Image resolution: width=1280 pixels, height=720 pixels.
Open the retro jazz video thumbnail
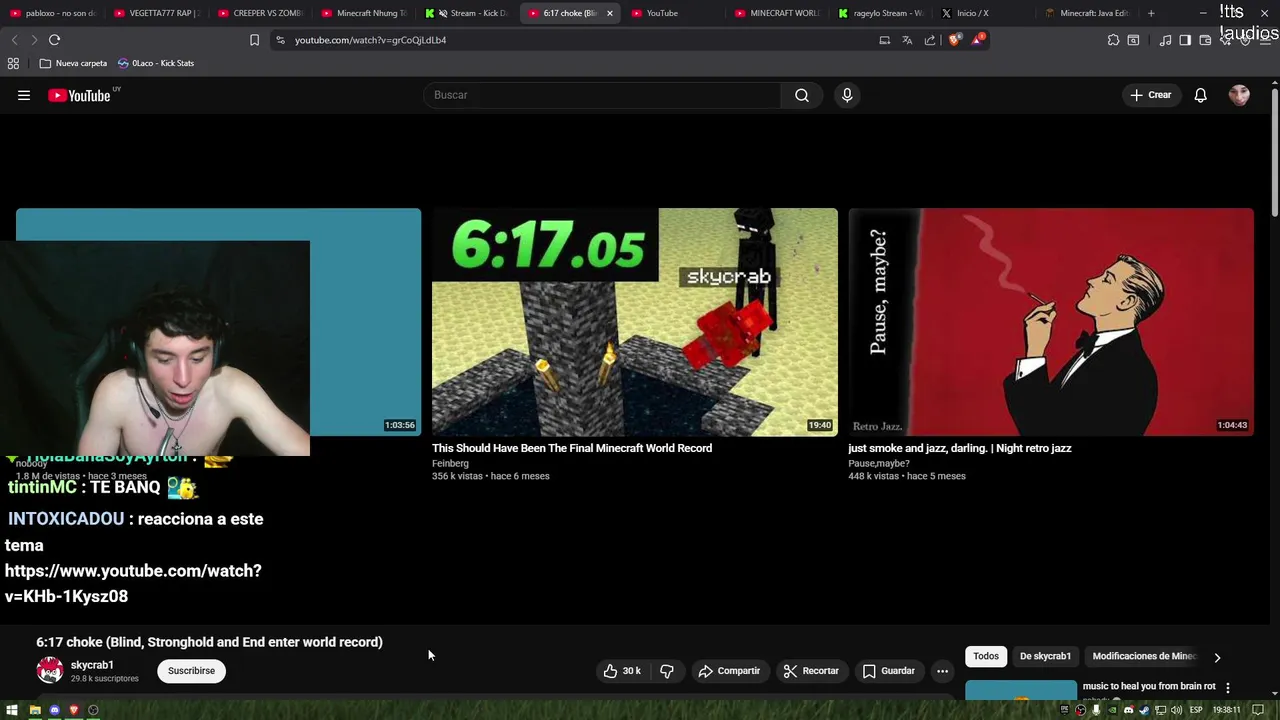pos(1051,322)
